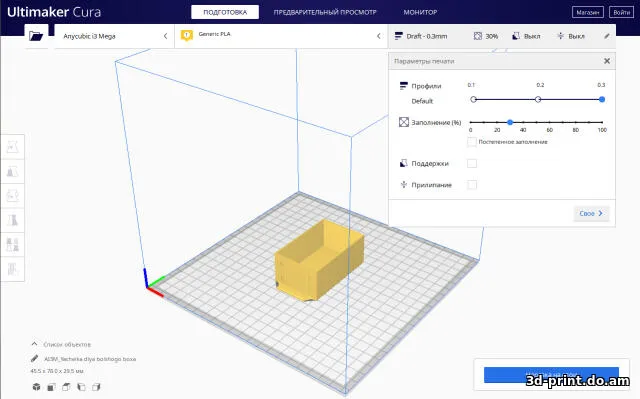Image resolution: width=640 pixels, height=399 pixels.
Task: Click the Заполнение infill icon in panel
Action: pyautogui.click(x=404, y=122)
